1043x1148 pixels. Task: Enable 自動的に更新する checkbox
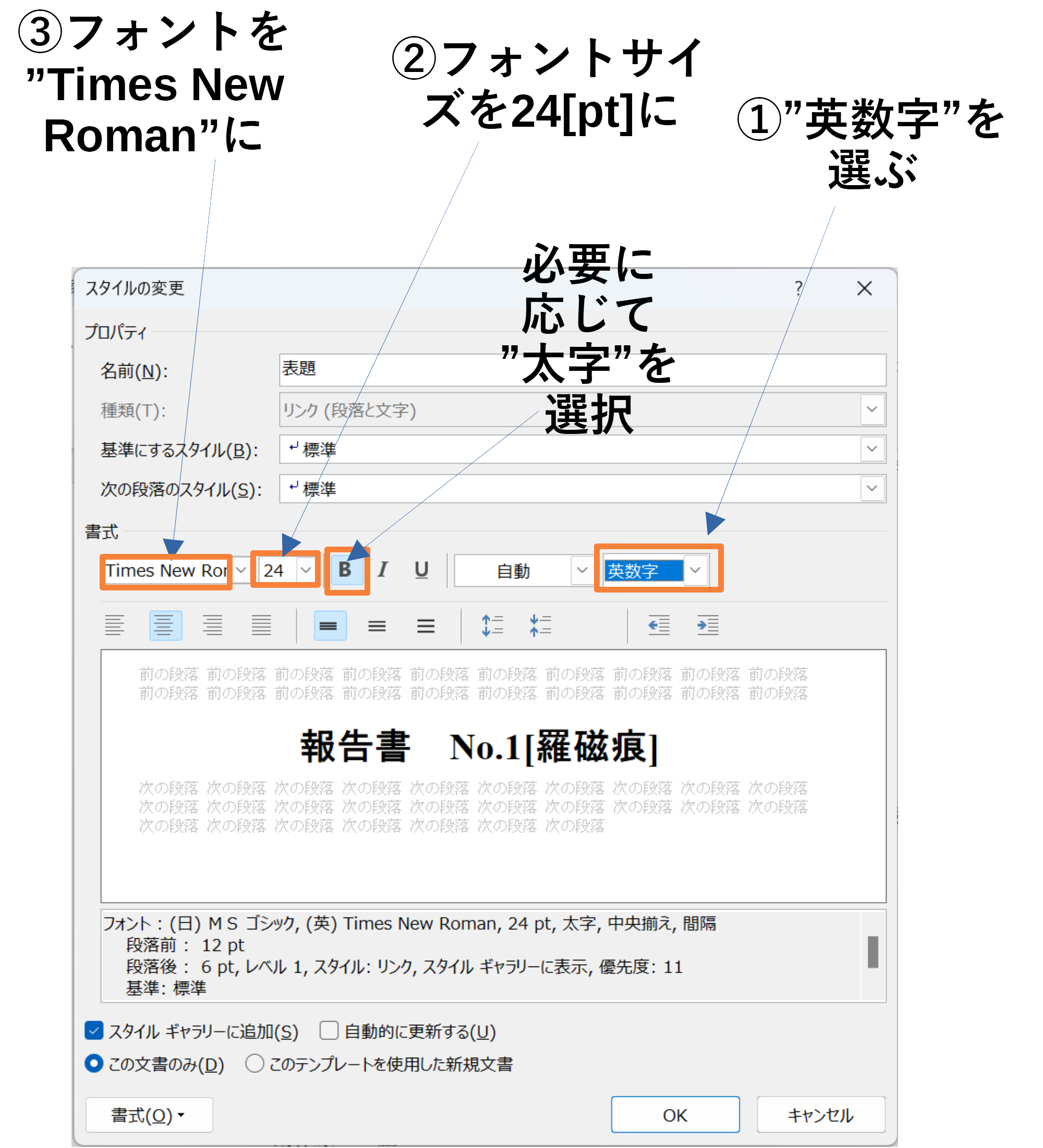pyautogui.click(x=329, y=1030)
